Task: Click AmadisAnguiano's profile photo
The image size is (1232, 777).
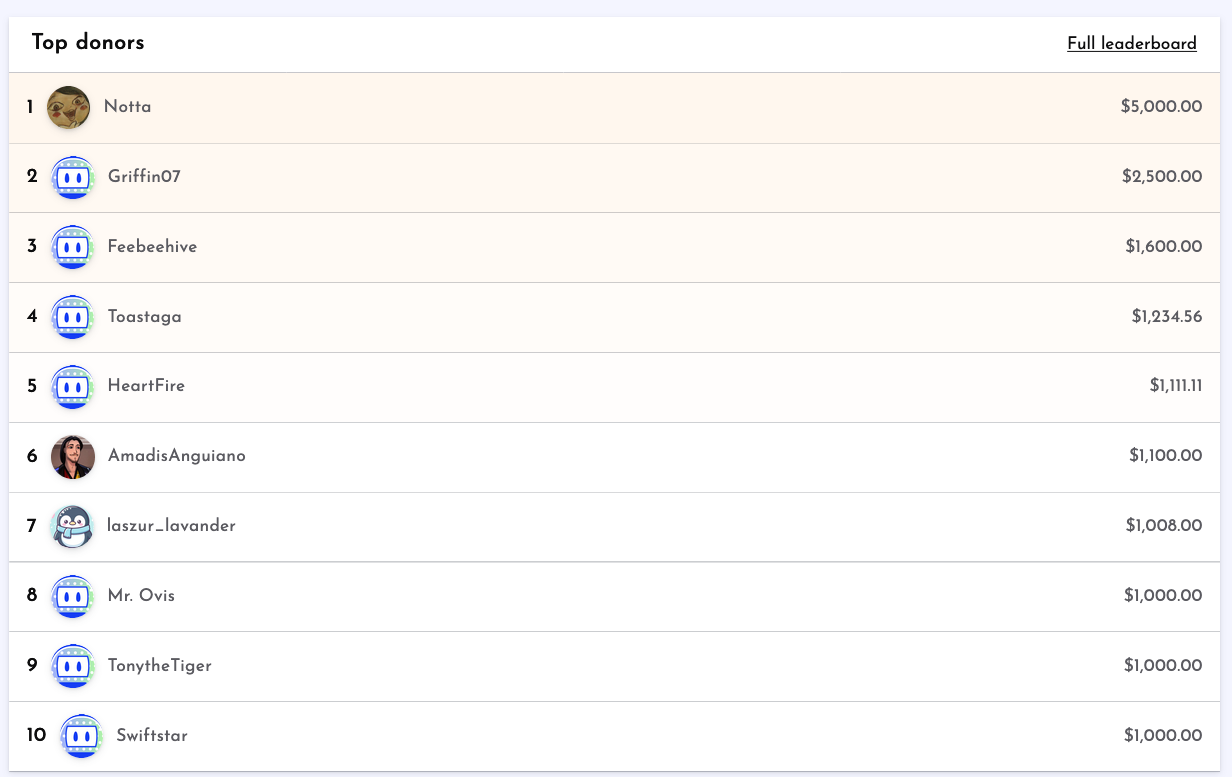Action: (72, 456)
